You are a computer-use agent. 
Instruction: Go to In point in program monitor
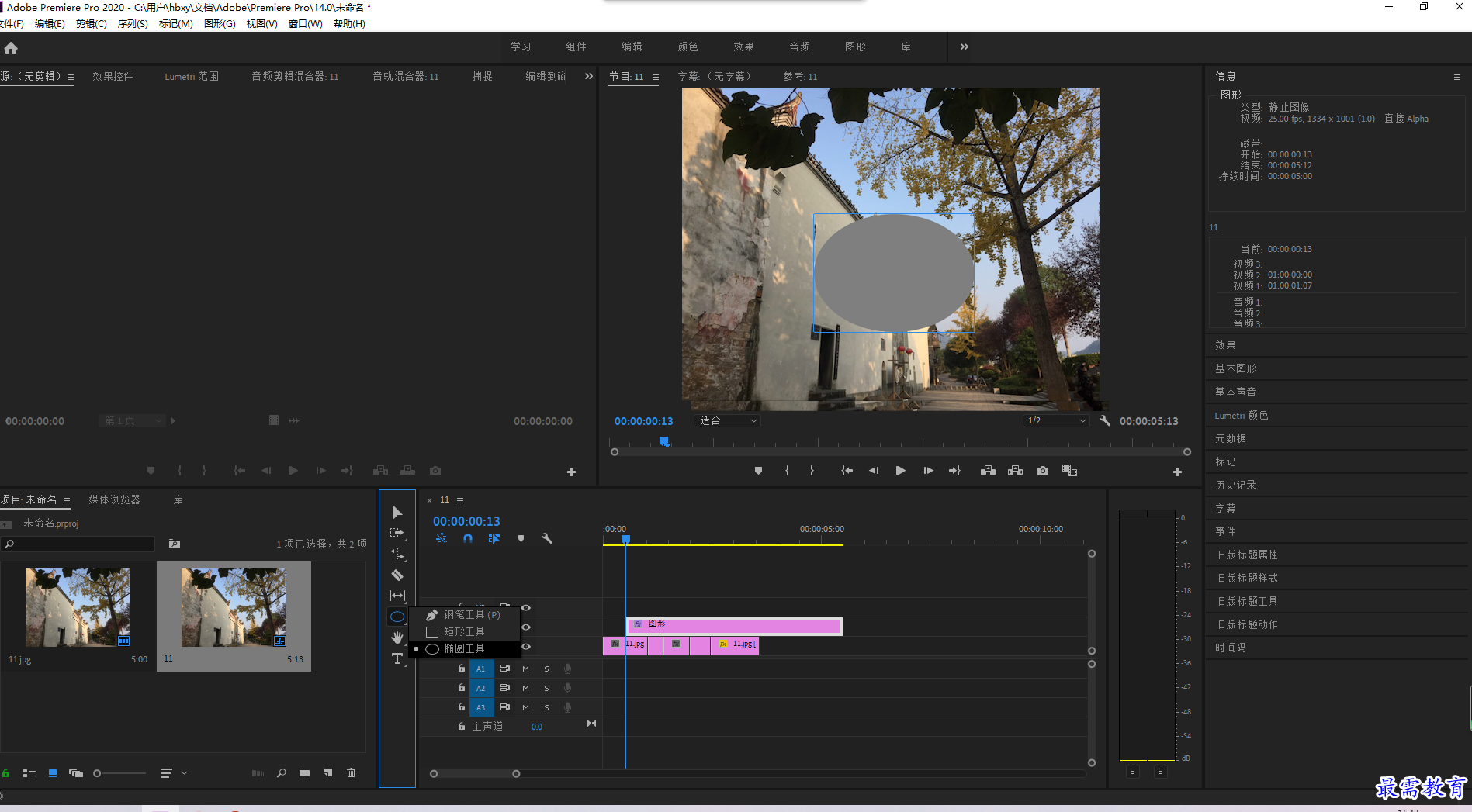847,471
